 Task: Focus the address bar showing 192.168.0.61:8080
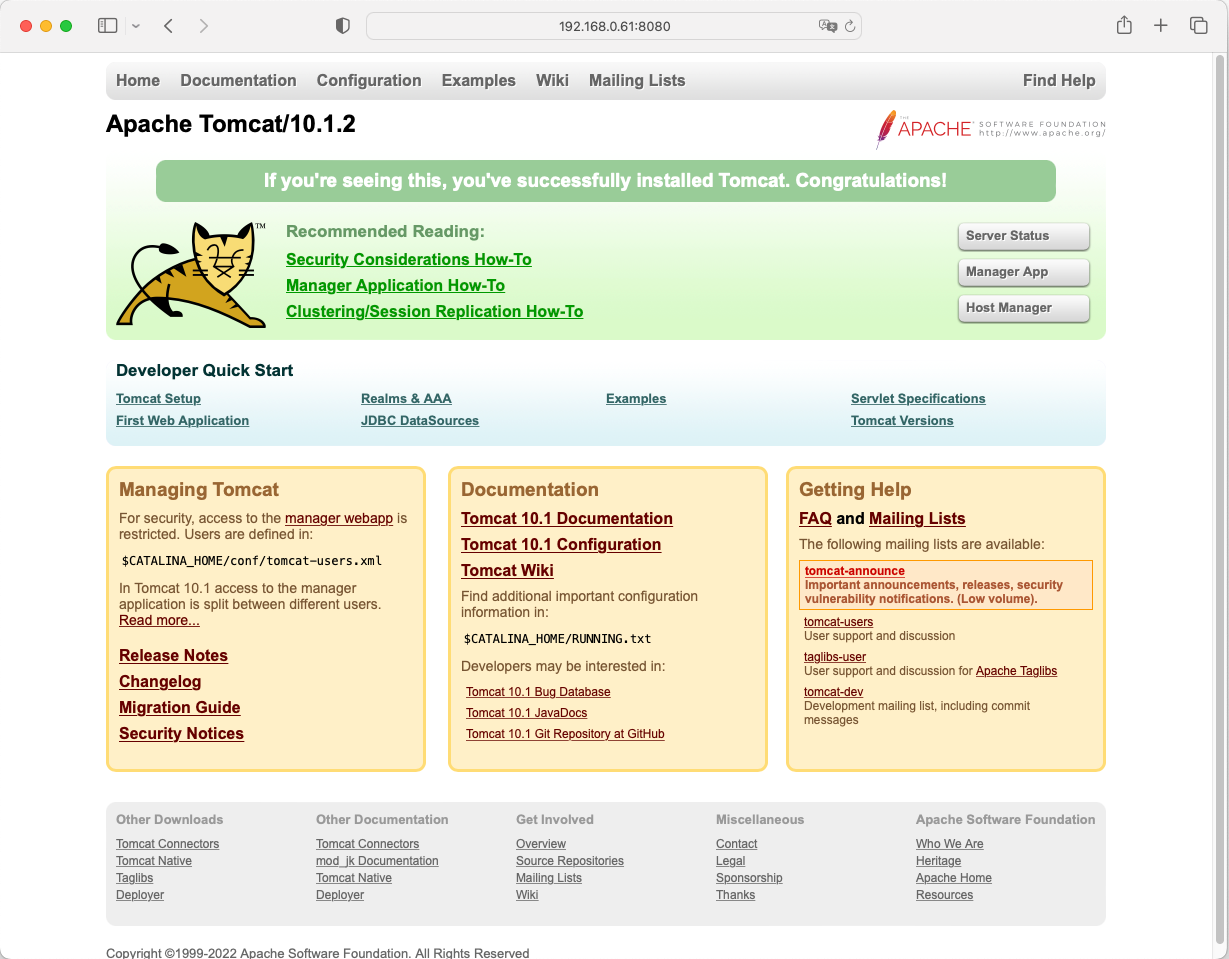pos(614,26)
